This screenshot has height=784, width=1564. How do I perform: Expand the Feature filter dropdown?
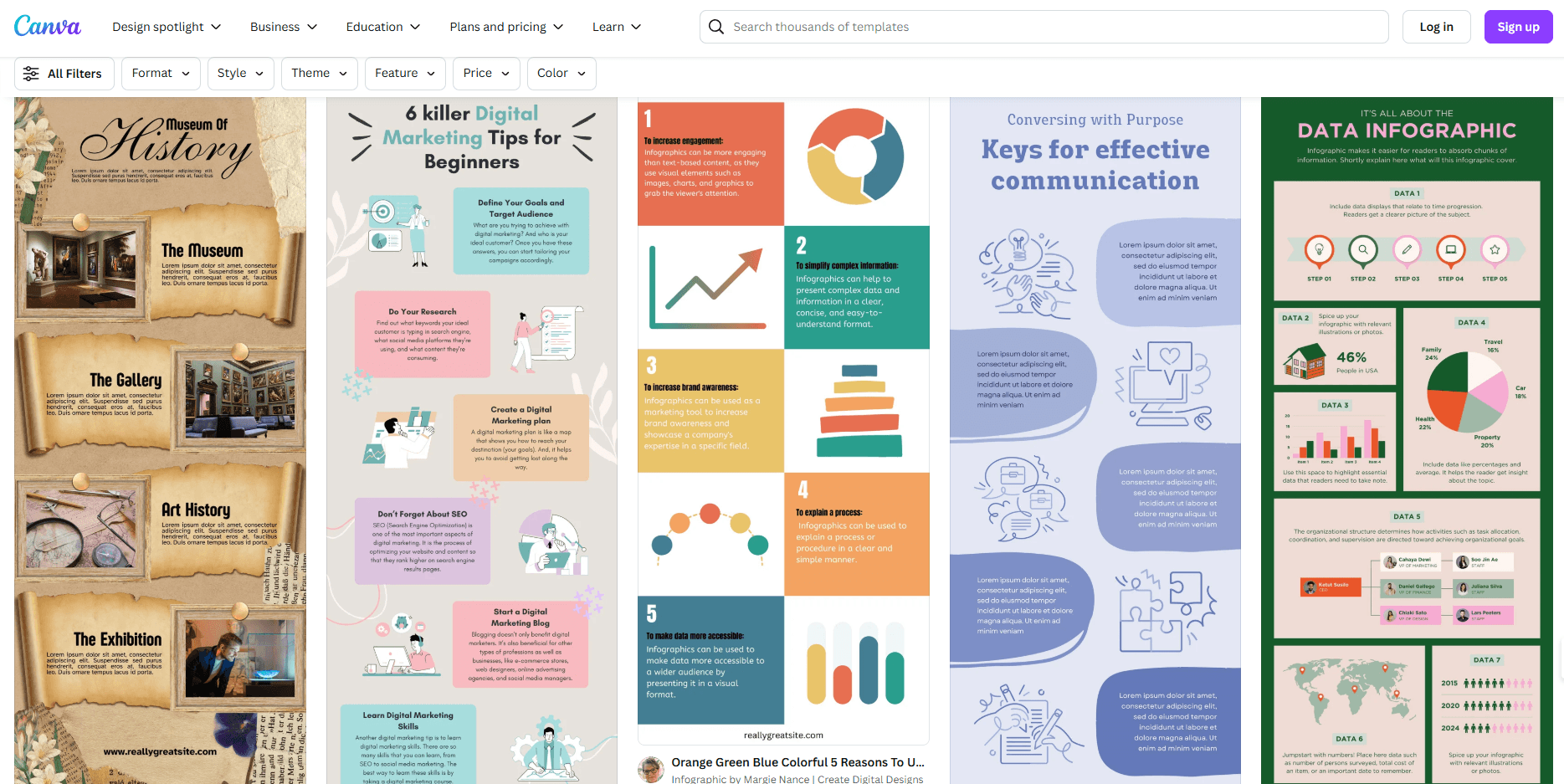coord(405,74)
